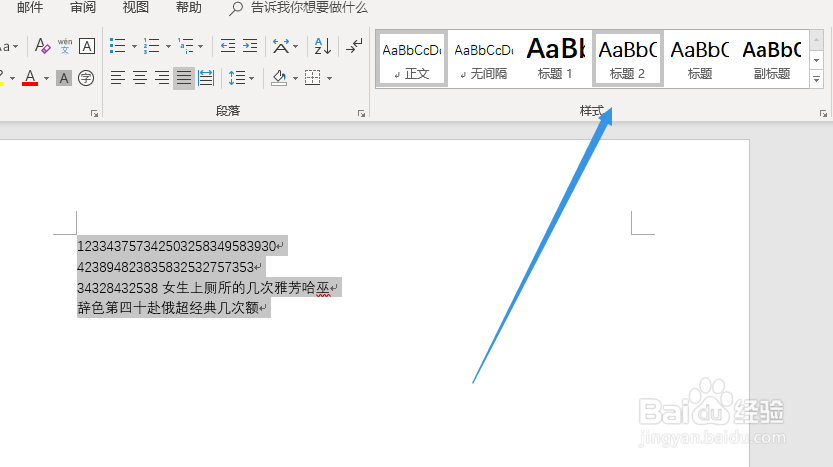
Task: Click Line and Paragraph Spacing icon
Action: [x=236, y=78]
